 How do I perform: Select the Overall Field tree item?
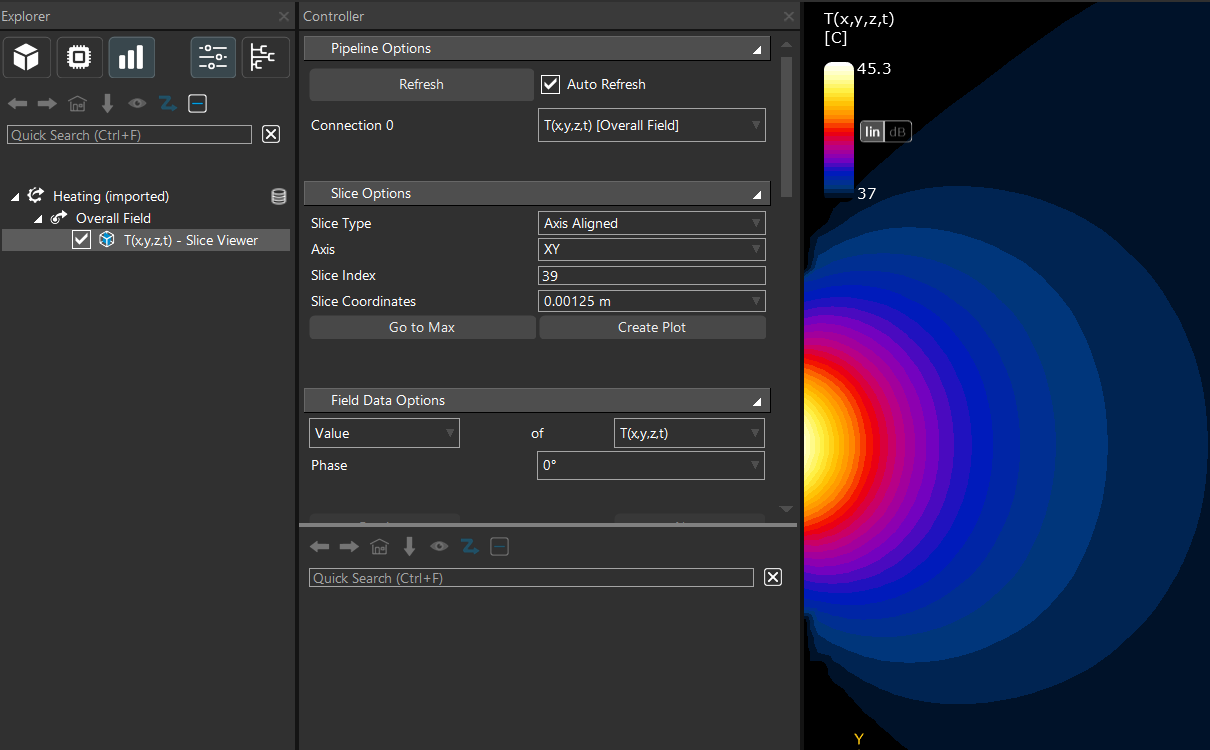pos(113,218)
